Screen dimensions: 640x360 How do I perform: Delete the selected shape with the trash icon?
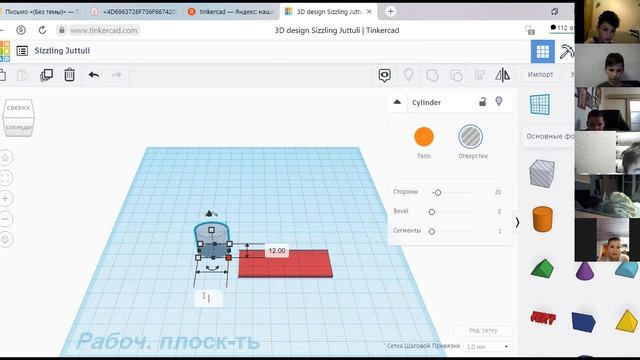[x=69, y=75]
